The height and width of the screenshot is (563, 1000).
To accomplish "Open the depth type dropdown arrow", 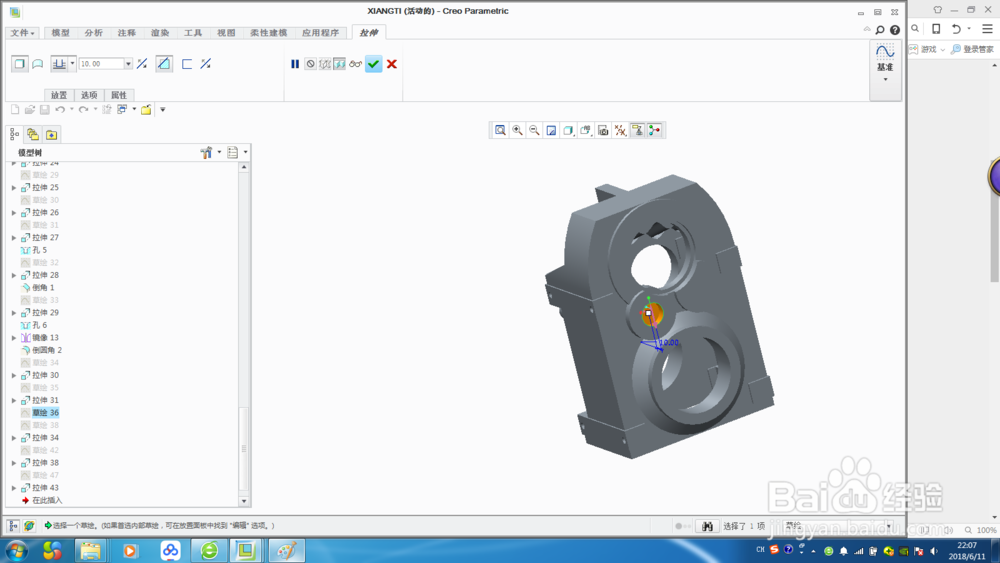I will pyautogui.click(x=73, y=64).
